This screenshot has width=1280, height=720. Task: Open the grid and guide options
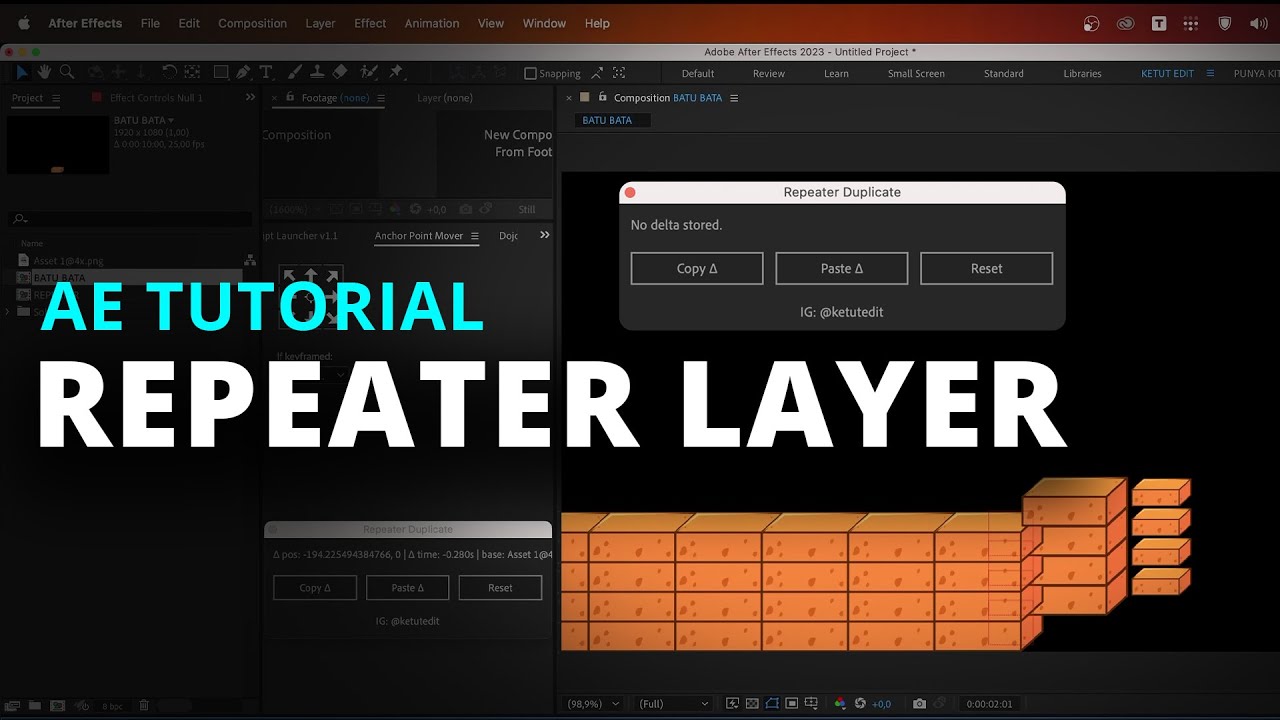coord(811,704)
